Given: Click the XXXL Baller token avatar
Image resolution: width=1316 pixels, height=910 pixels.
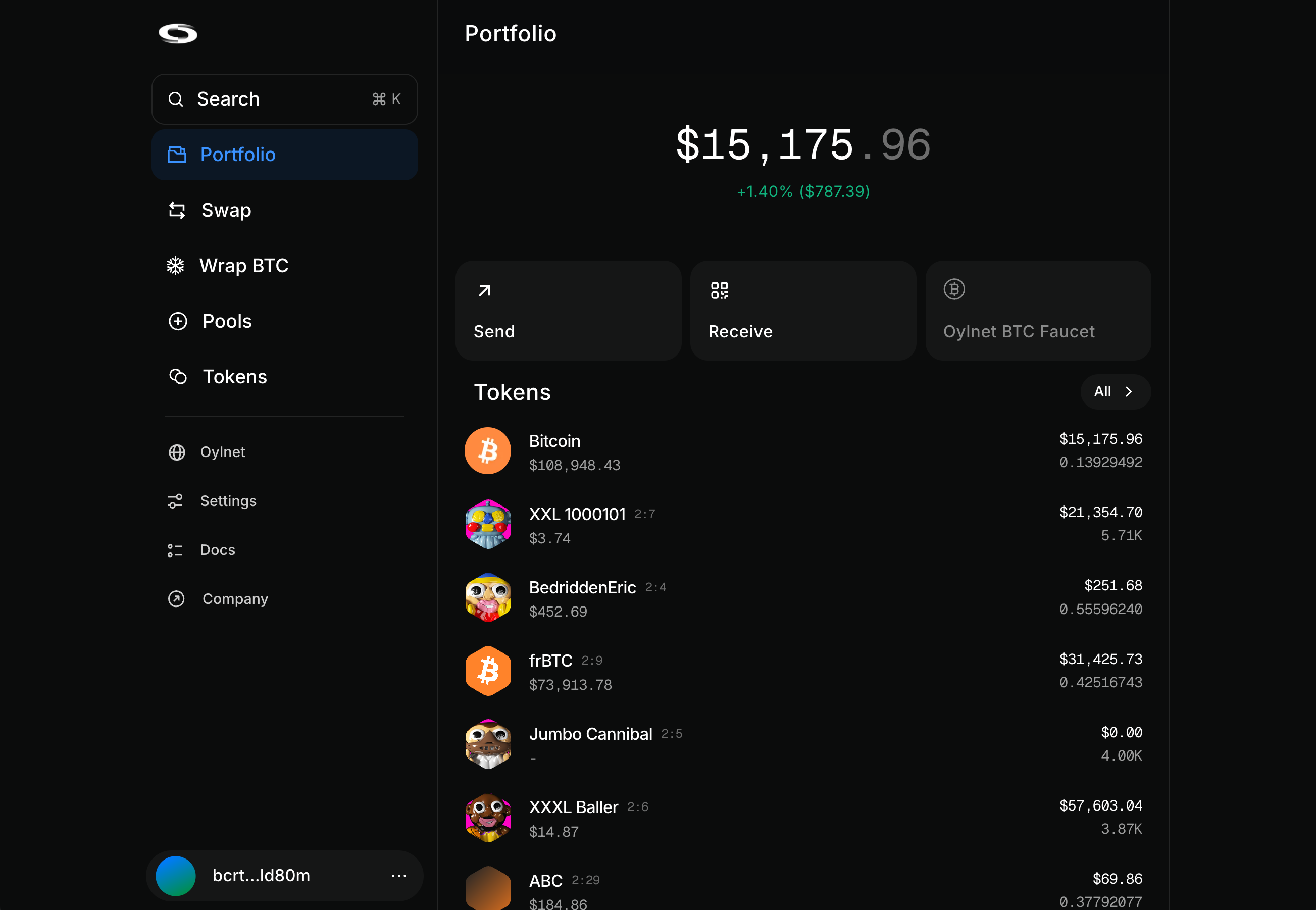Looking at the screenshot, I should coord(487,818).
